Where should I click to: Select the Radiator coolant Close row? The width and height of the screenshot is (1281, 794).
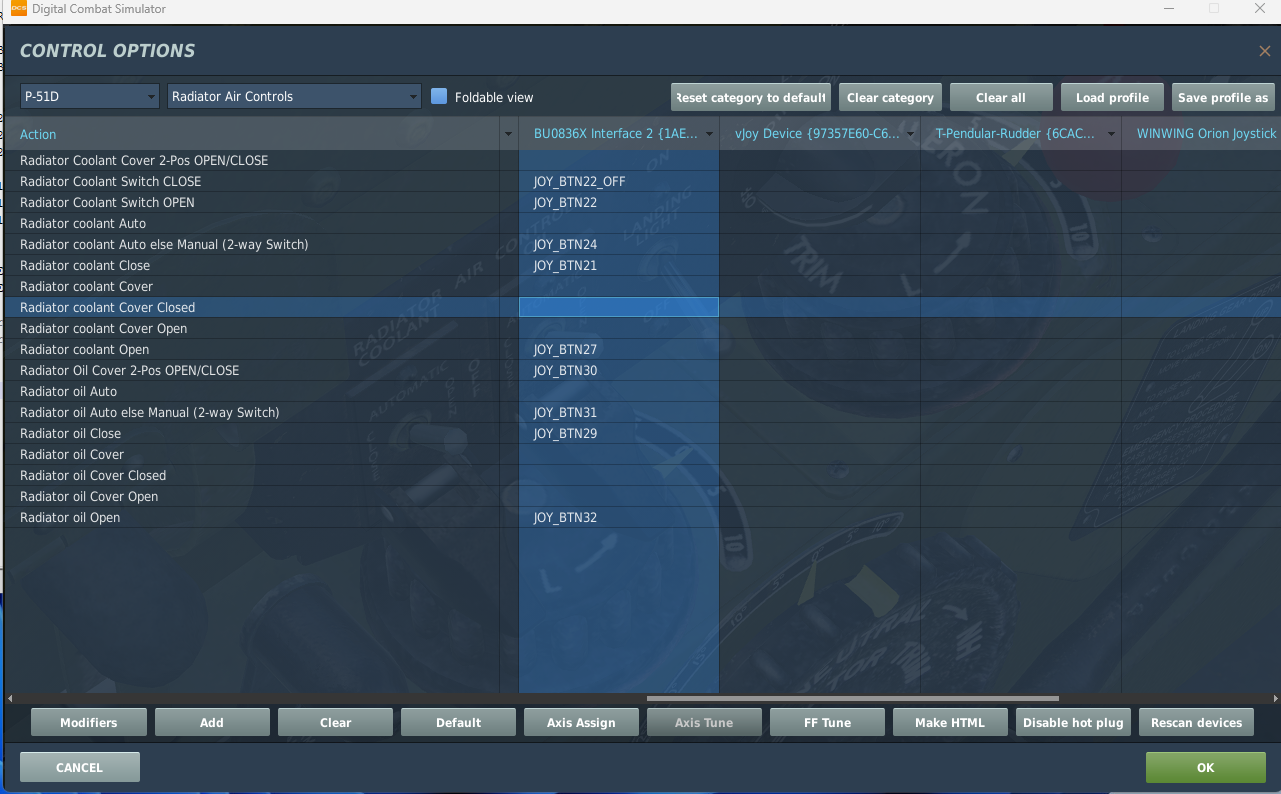[643, 265]
